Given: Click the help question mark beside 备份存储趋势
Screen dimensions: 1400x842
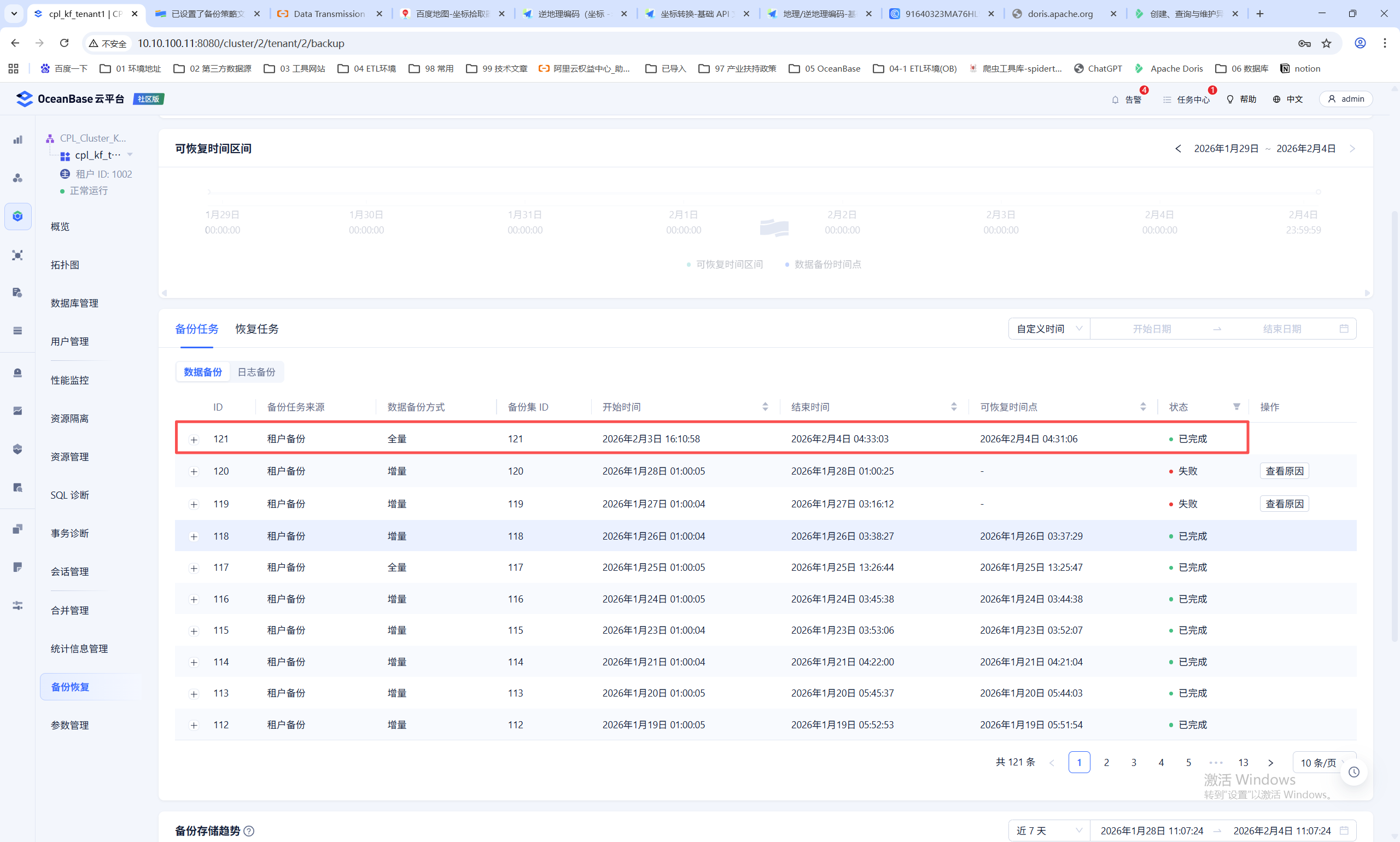Looking at the screenshot, I should point(249,831).
